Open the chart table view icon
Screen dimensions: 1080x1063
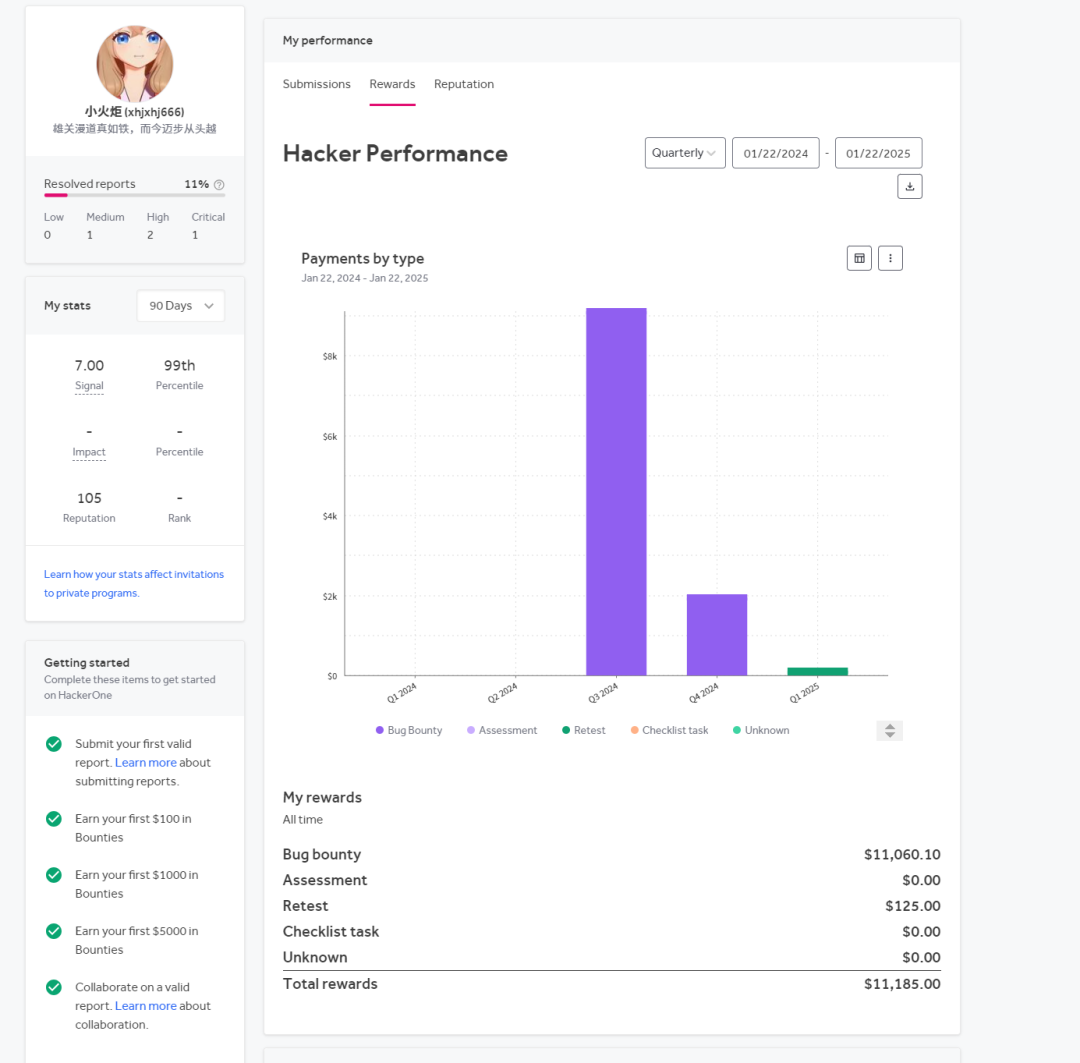point(859,258)
